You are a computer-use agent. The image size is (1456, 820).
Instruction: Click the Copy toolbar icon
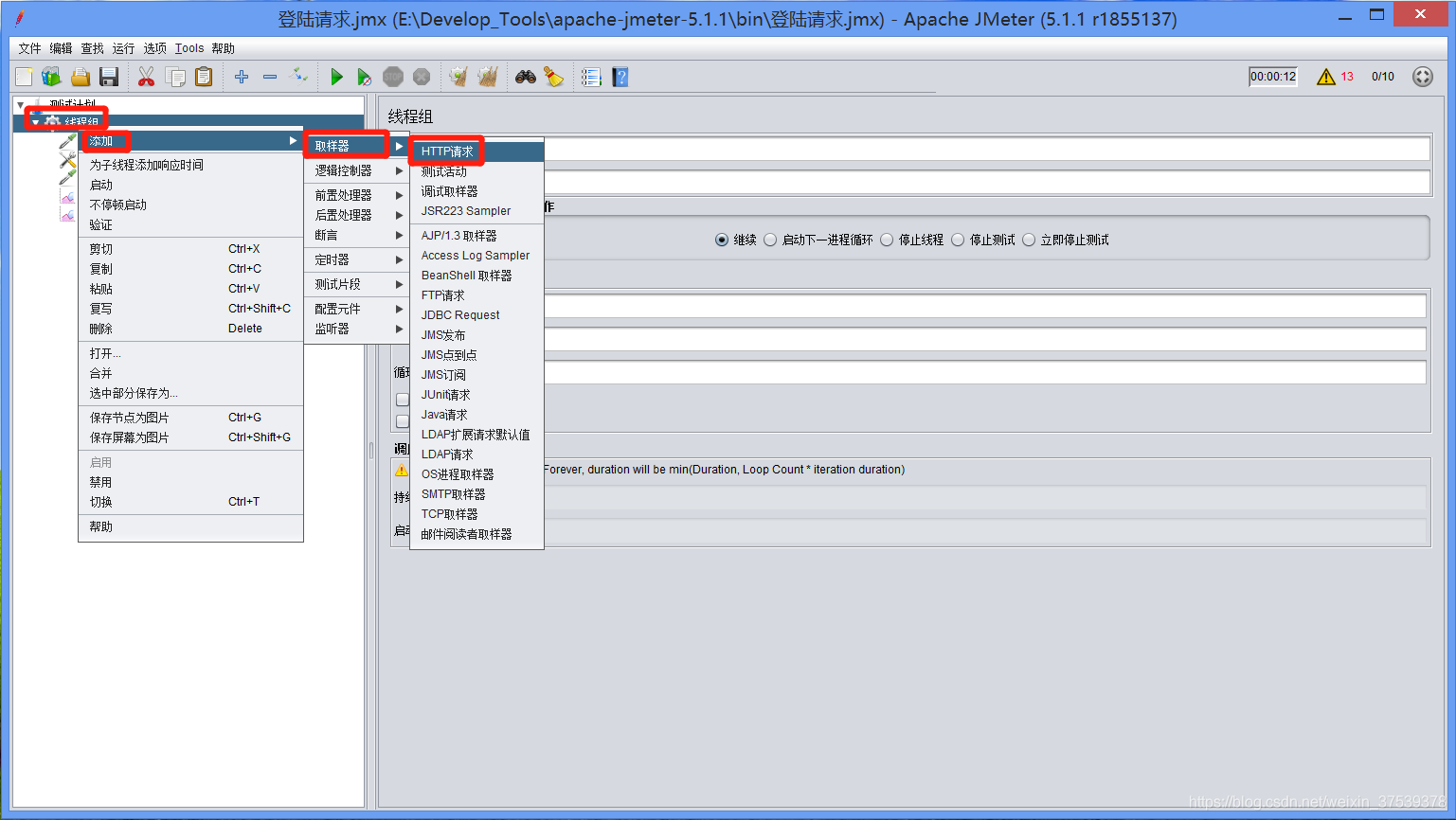[x=175, y=77]
